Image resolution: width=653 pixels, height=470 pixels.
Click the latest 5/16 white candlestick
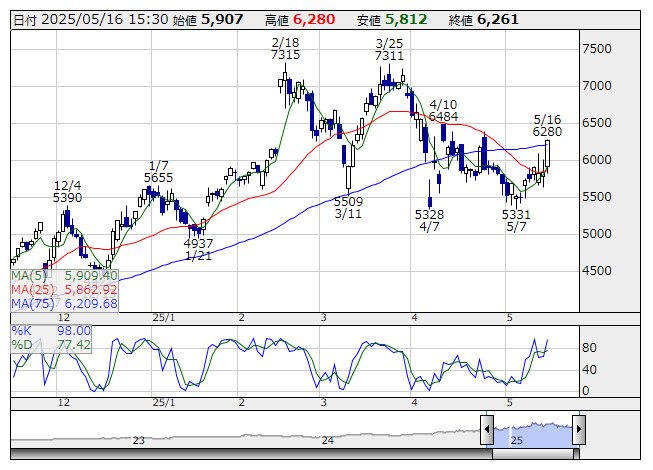tap(548, 154)
